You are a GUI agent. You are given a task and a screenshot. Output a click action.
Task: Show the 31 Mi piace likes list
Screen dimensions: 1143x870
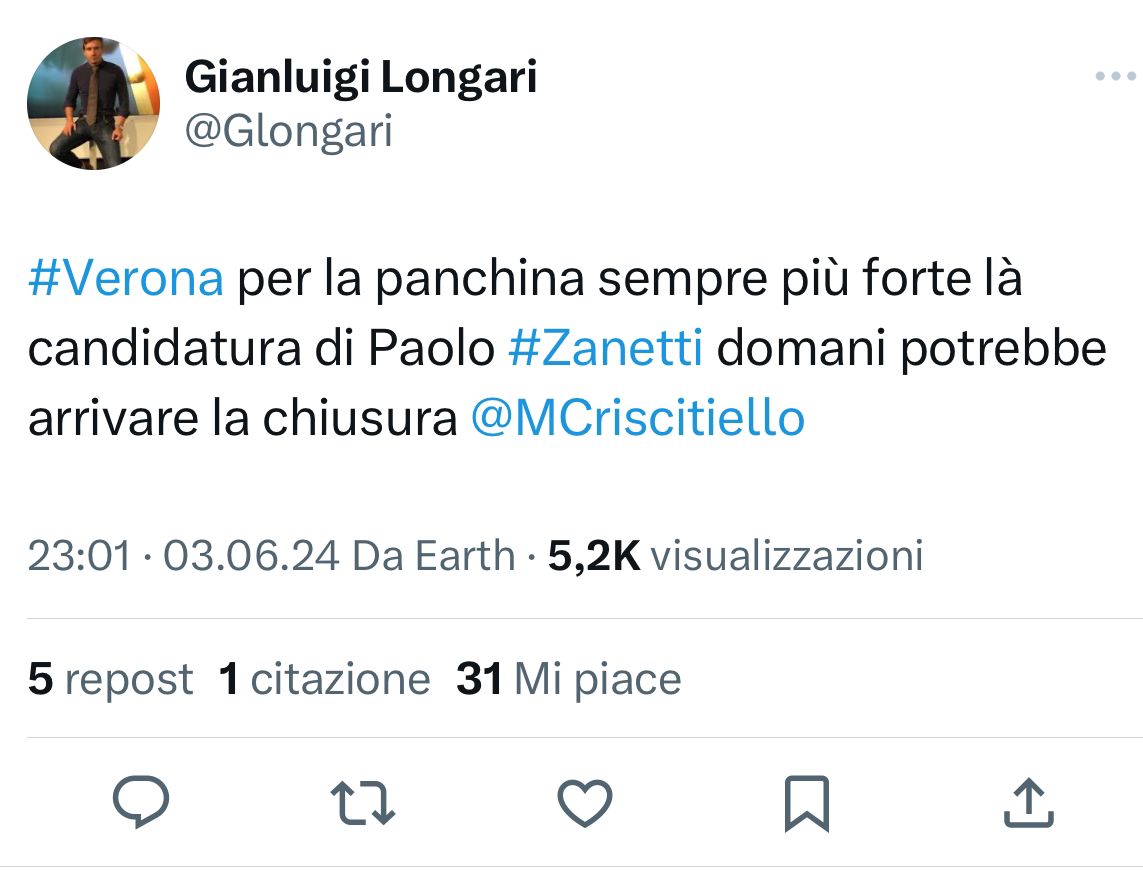point(568,679)
